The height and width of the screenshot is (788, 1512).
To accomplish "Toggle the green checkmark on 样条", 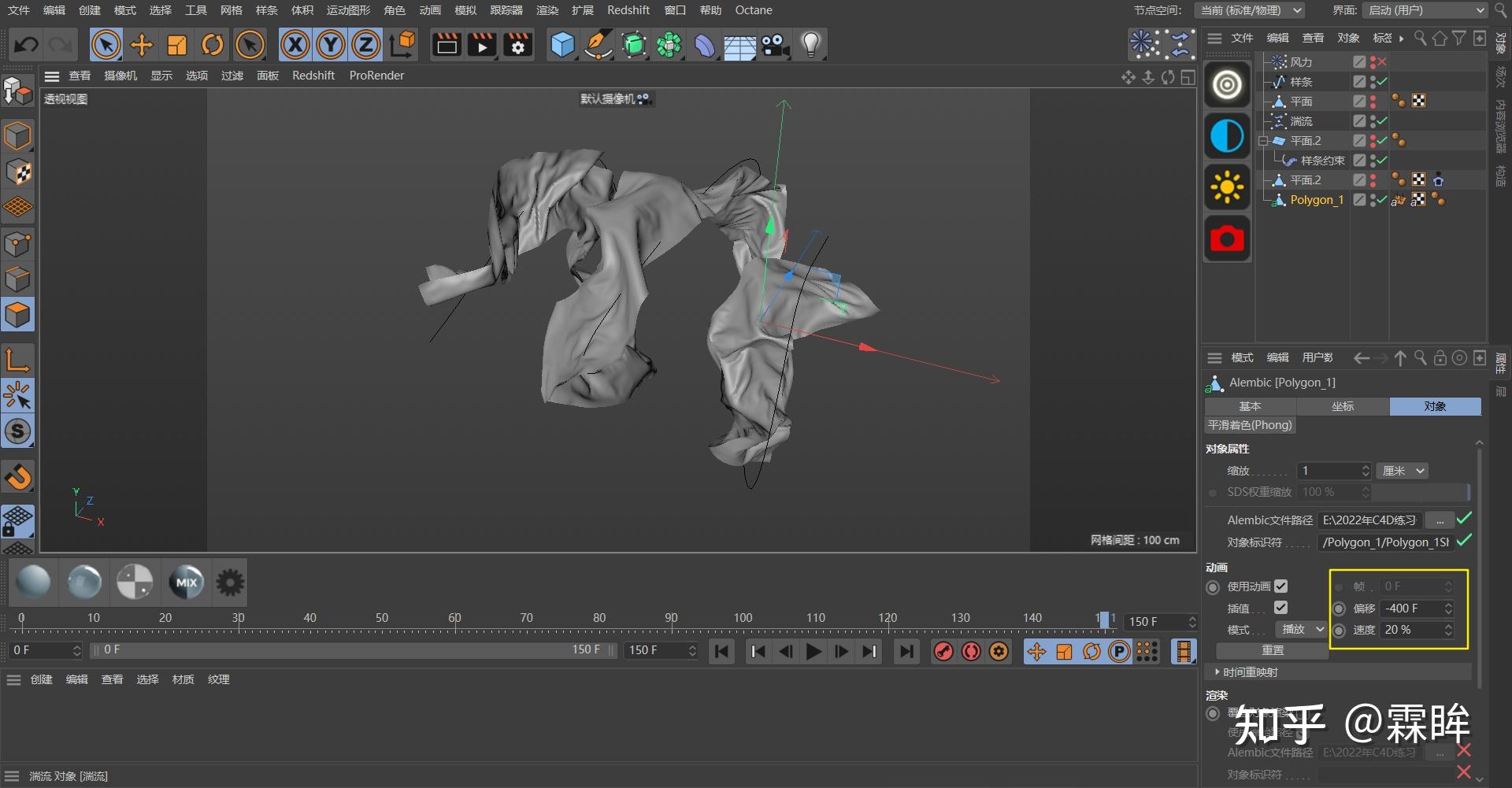I will (1380, 81).
